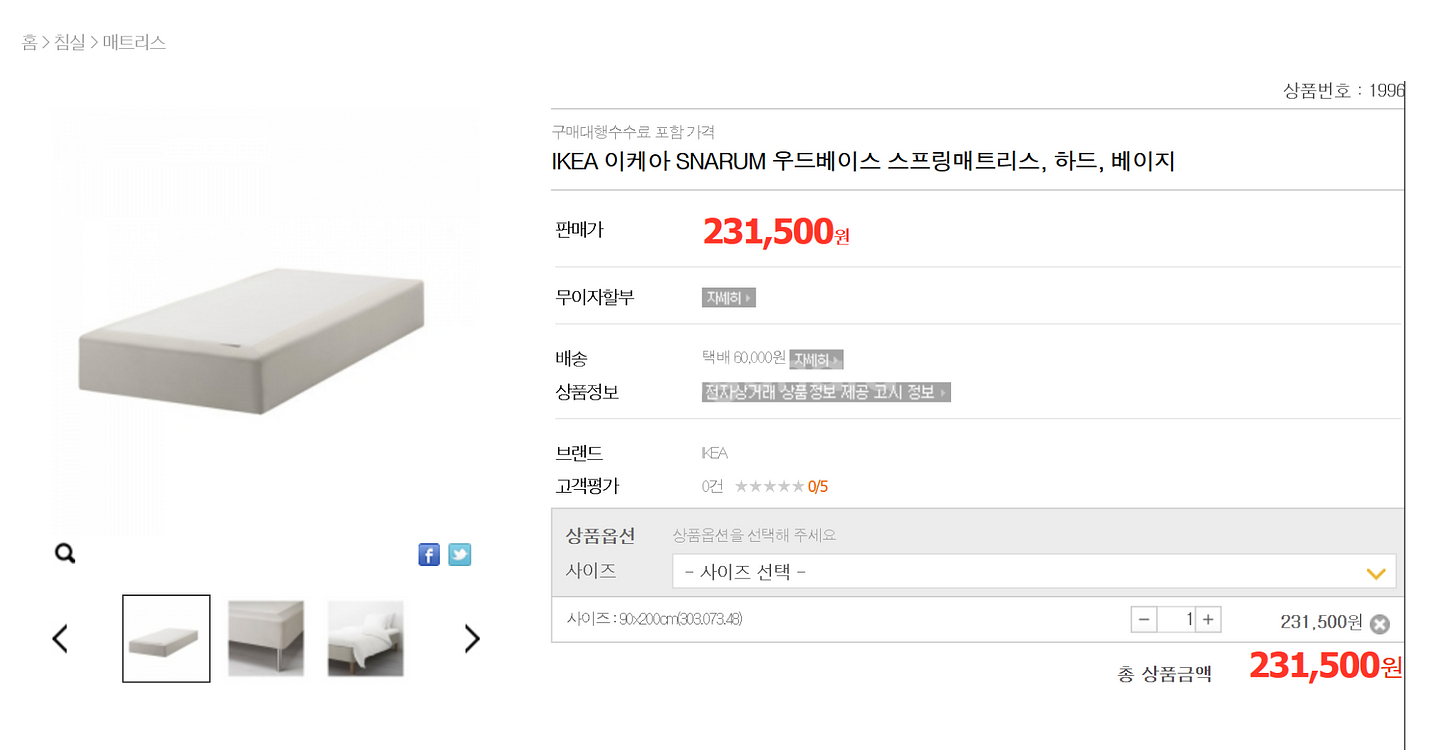Viewport: 1438px width, 750px height.
Task: Go to 매트리스 breadcrumb link
Action: (x=134, y=42)
